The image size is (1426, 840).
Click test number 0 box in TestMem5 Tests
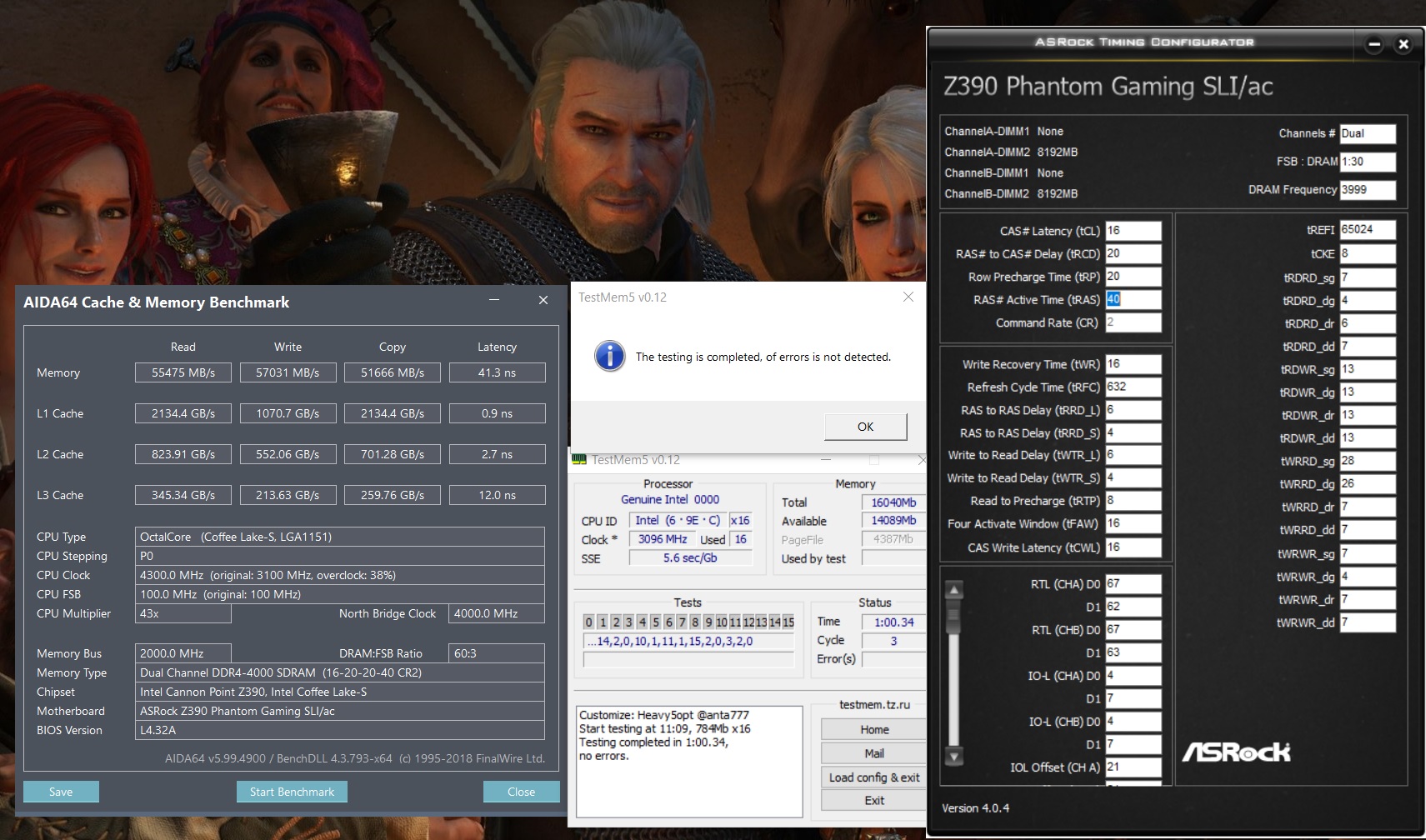pos(589,622)
